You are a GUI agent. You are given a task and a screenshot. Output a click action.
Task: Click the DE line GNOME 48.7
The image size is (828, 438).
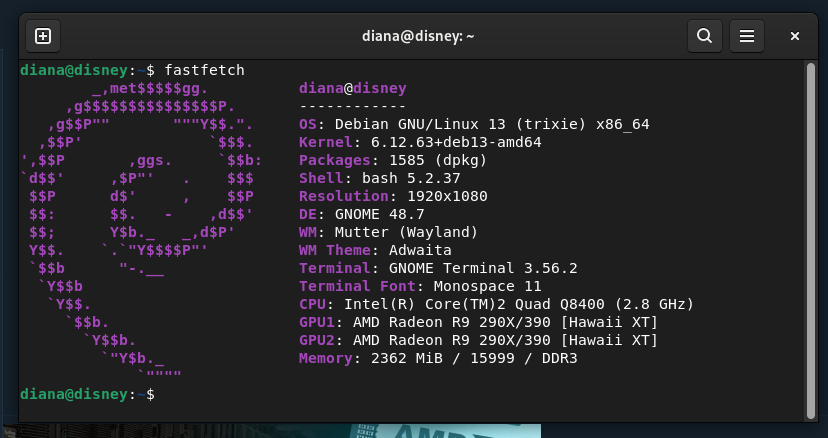pyautogui.click(x=362, y=215)
